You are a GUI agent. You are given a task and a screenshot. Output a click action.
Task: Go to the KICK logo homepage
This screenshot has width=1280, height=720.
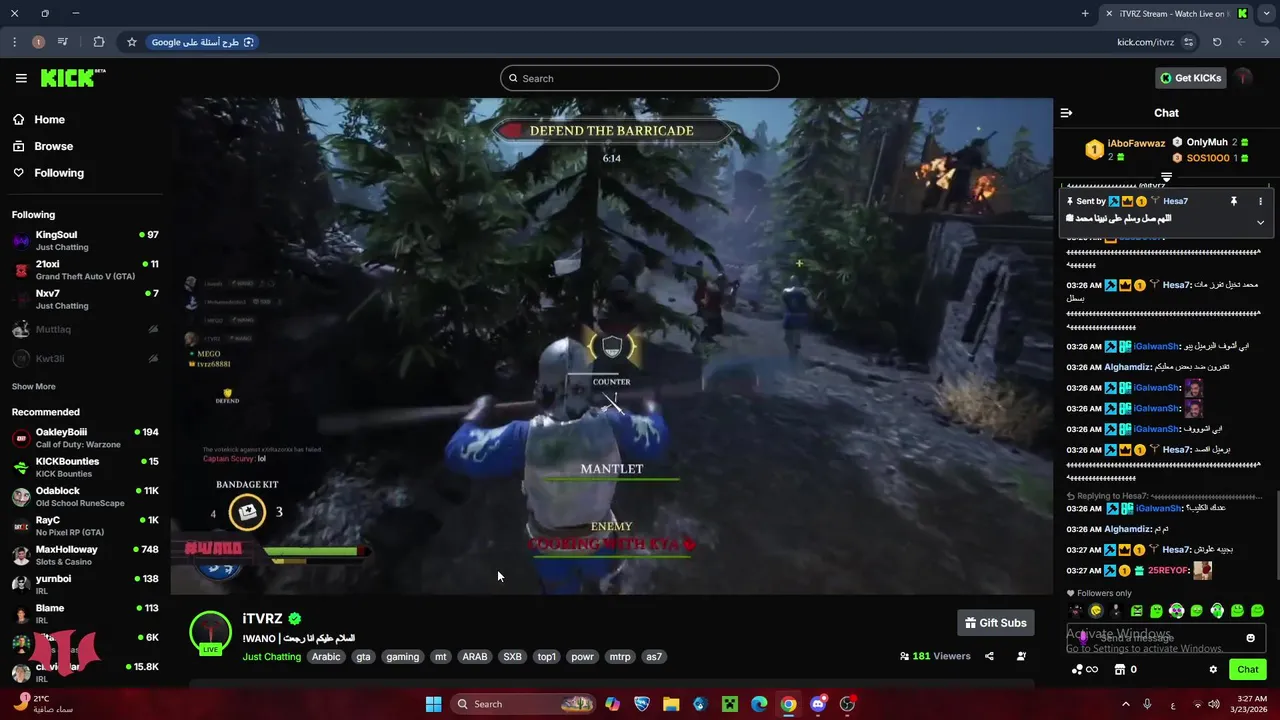coord(72,78)
